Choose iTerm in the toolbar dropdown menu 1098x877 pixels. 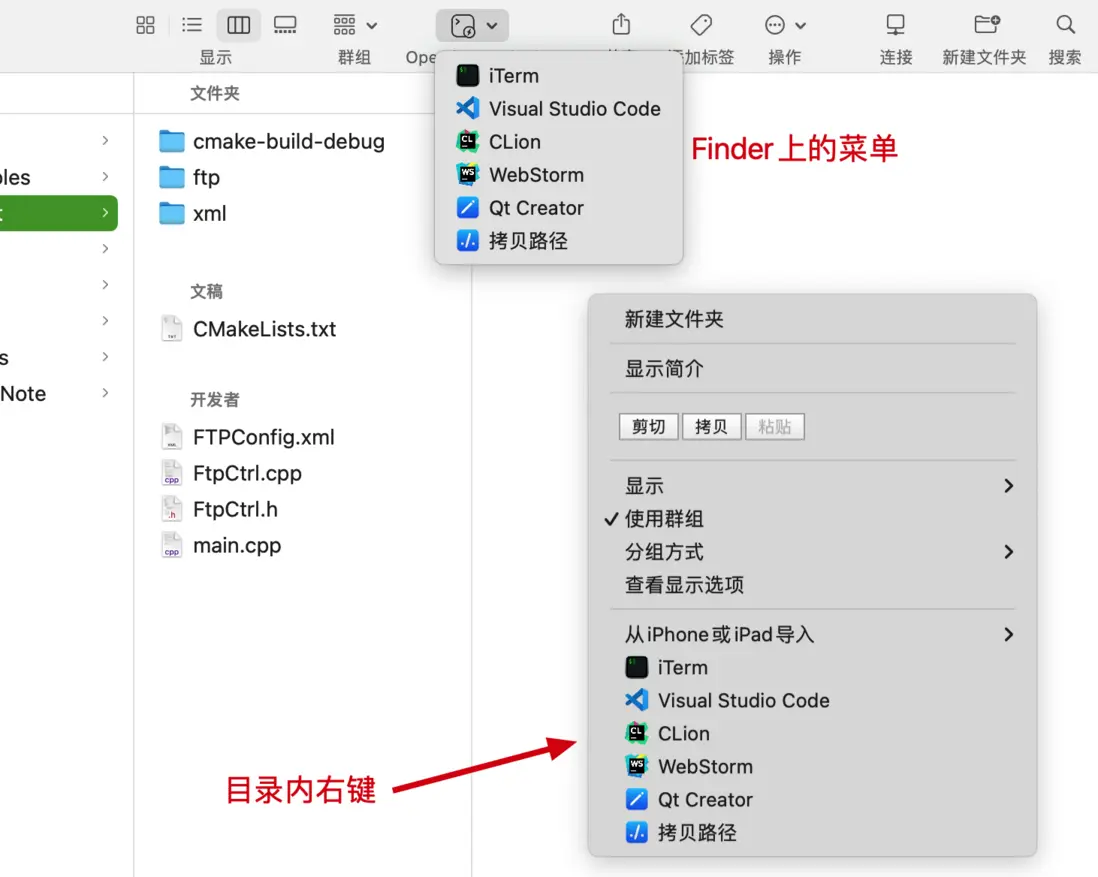click(x=558, y=76)
